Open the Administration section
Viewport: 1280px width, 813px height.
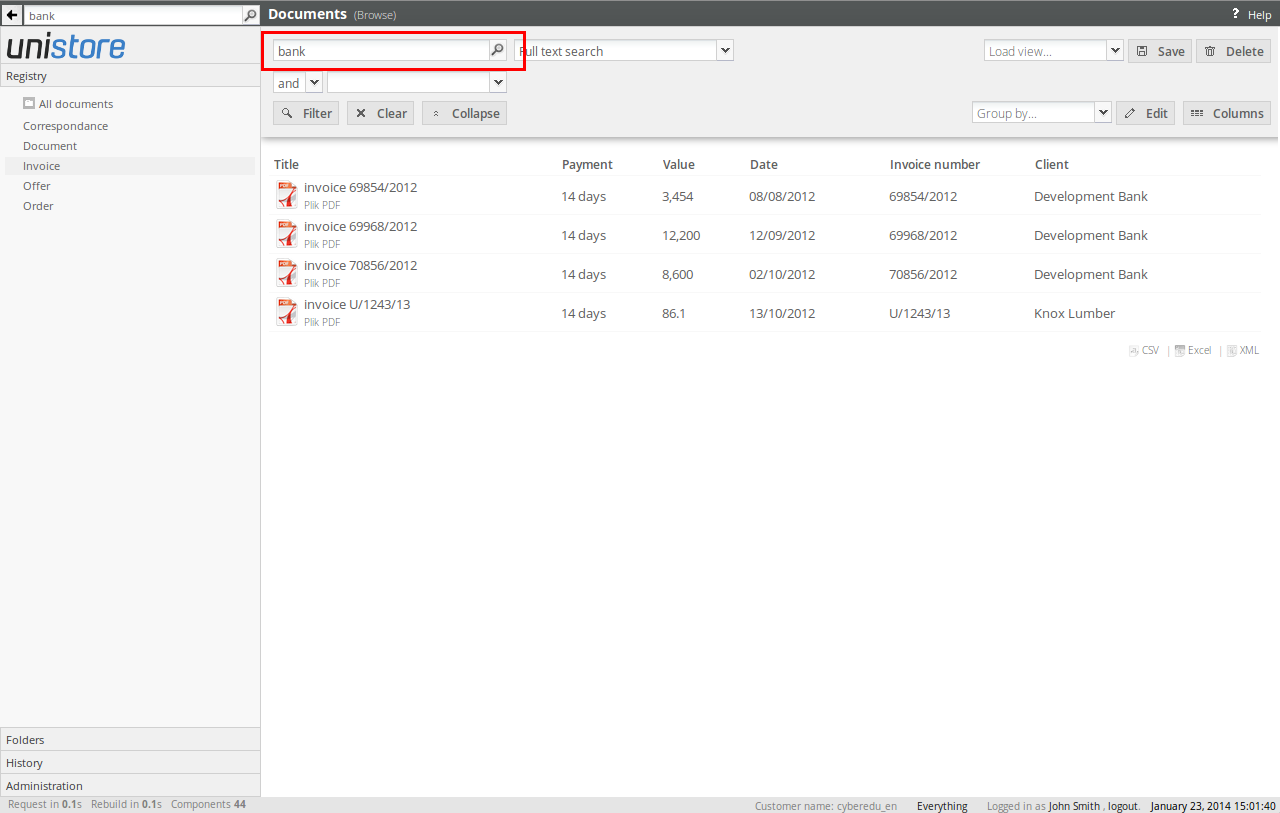tap(130, 785)
